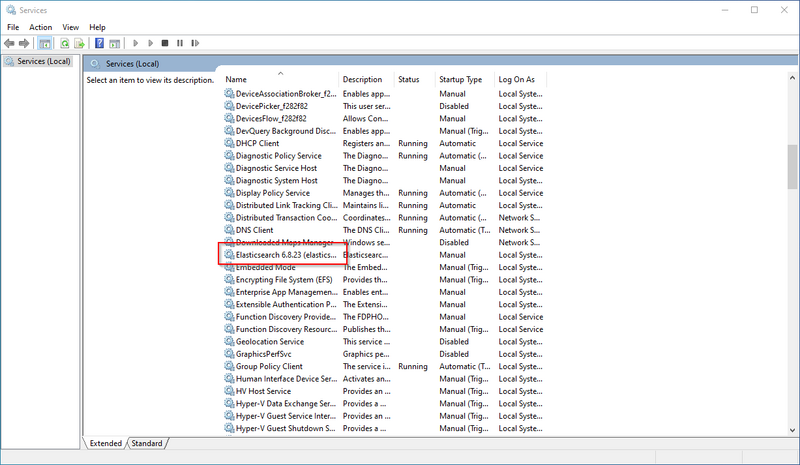The width and height of the screenshot is (800, 465).
Task: Click the vertical scrollbar's down arrow
Action: coord(792,429)
